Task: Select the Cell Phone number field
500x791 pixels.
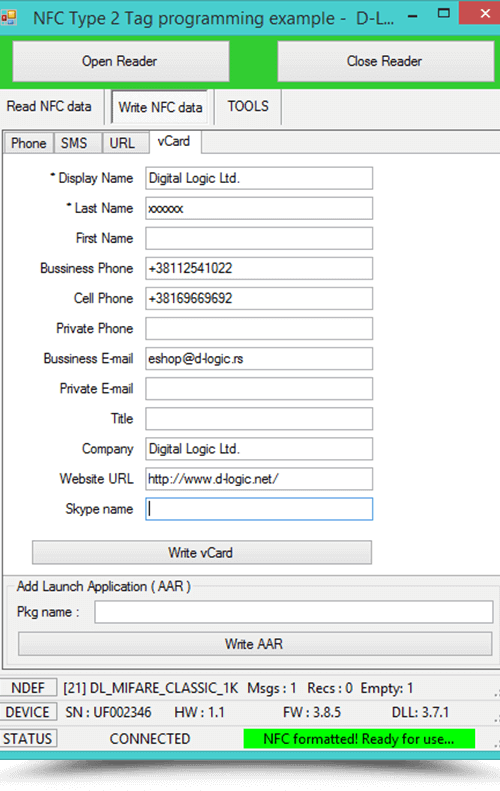Action: coord(259,298)
